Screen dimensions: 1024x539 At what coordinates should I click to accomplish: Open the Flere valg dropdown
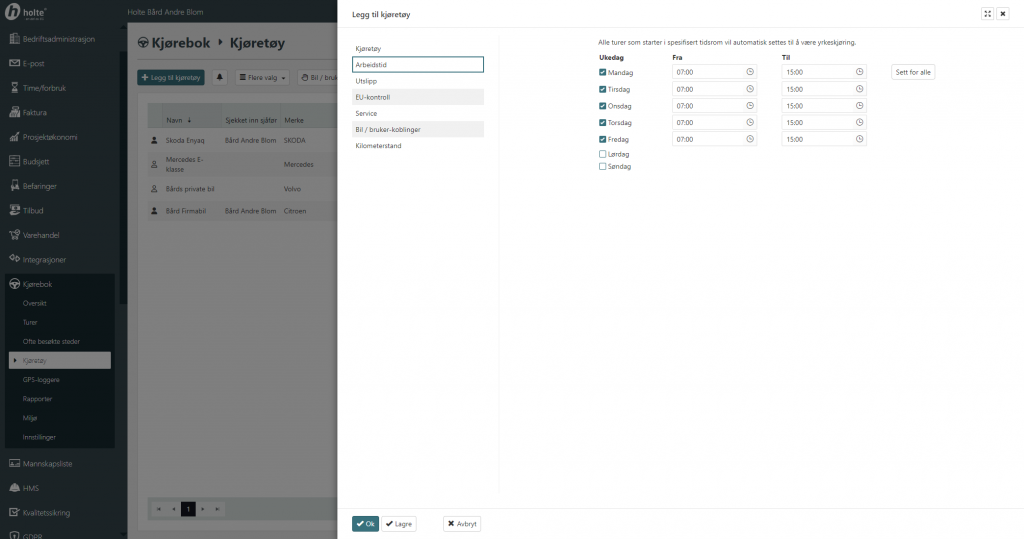(262, 77)
